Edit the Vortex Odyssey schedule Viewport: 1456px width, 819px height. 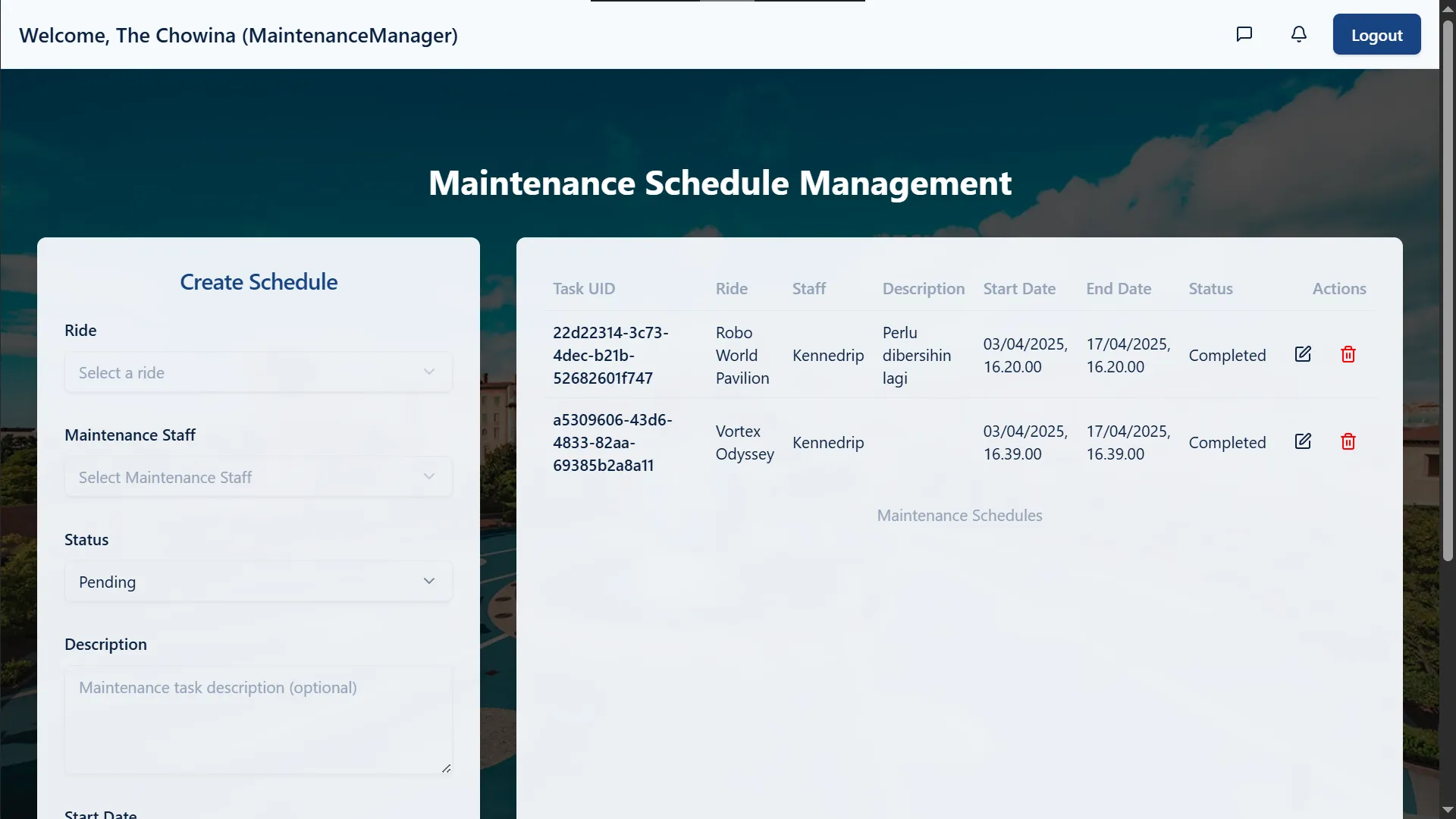click(x=1302, y=441)
